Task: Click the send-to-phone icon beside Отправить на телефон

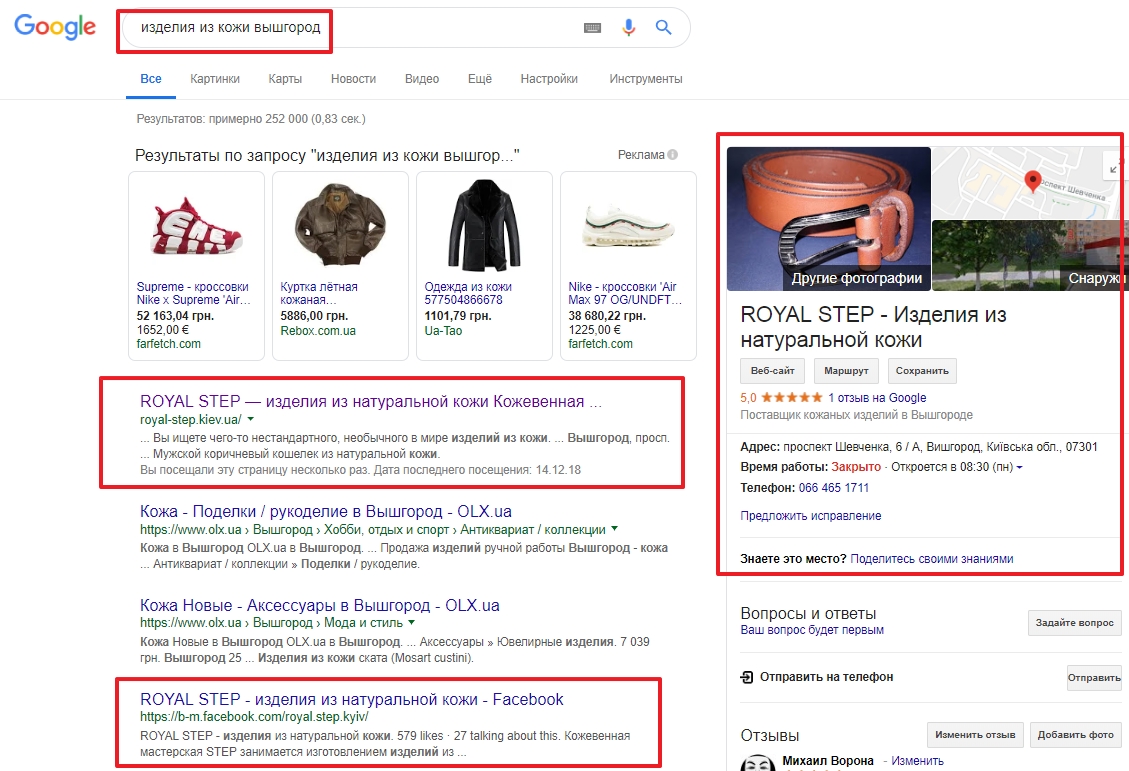Action: (747, 677)
